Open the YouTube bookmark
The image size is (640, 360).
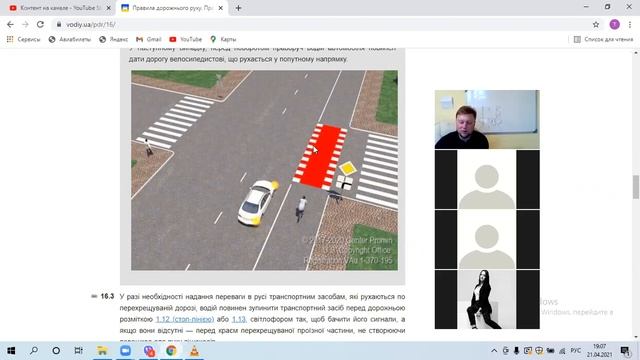(x=186, y=39)
